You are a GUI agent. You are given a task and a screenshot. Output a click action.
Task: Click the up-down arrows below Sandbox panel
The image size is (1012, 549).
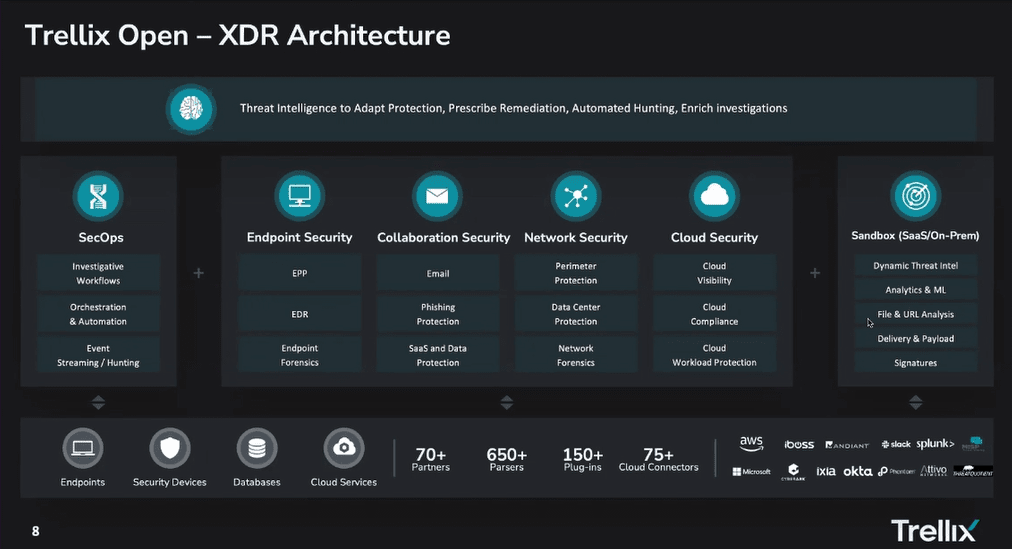pos(915,403)
